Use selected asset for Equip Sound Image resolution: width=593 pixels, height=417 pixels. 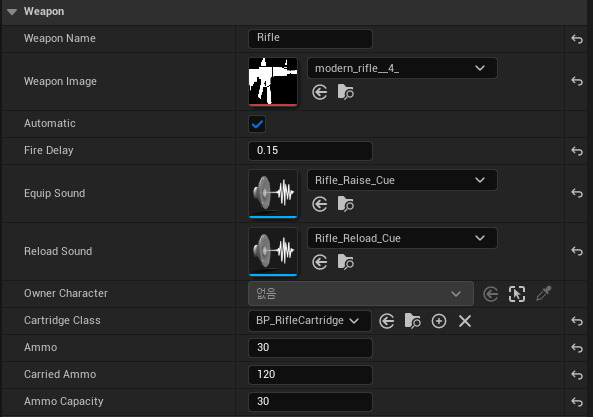point(320,204)
